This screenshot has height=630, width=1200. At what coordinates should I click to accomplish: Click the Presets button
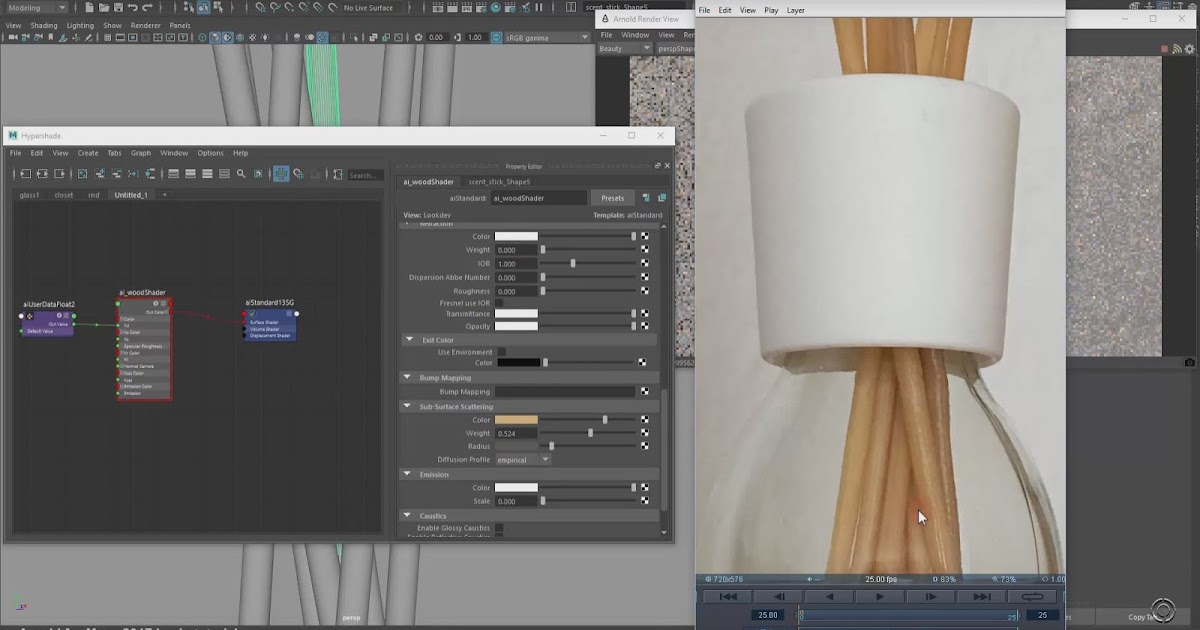pos(612,198)
